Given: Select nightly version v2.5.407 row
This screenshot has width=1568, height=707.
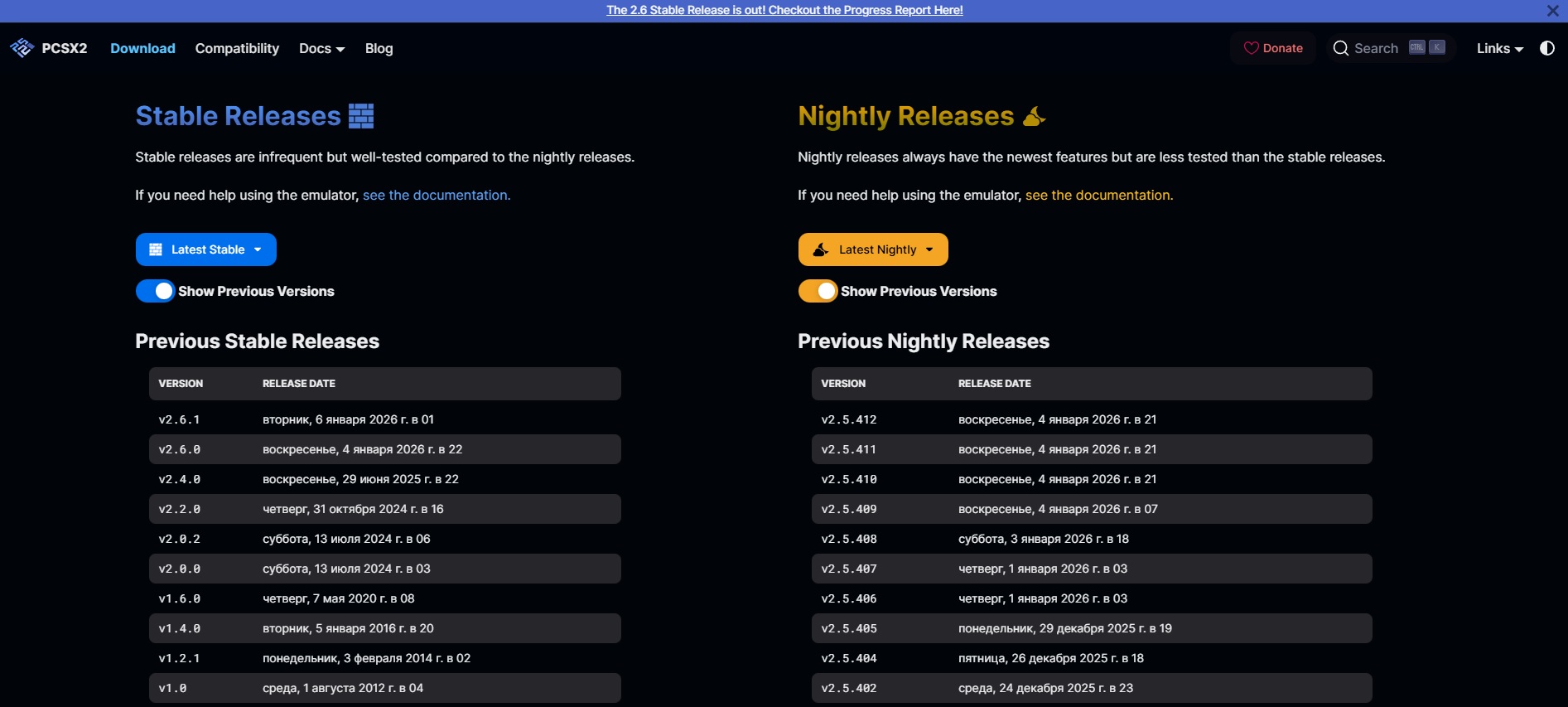Looking at the screenshot, I should [1092, 569].
